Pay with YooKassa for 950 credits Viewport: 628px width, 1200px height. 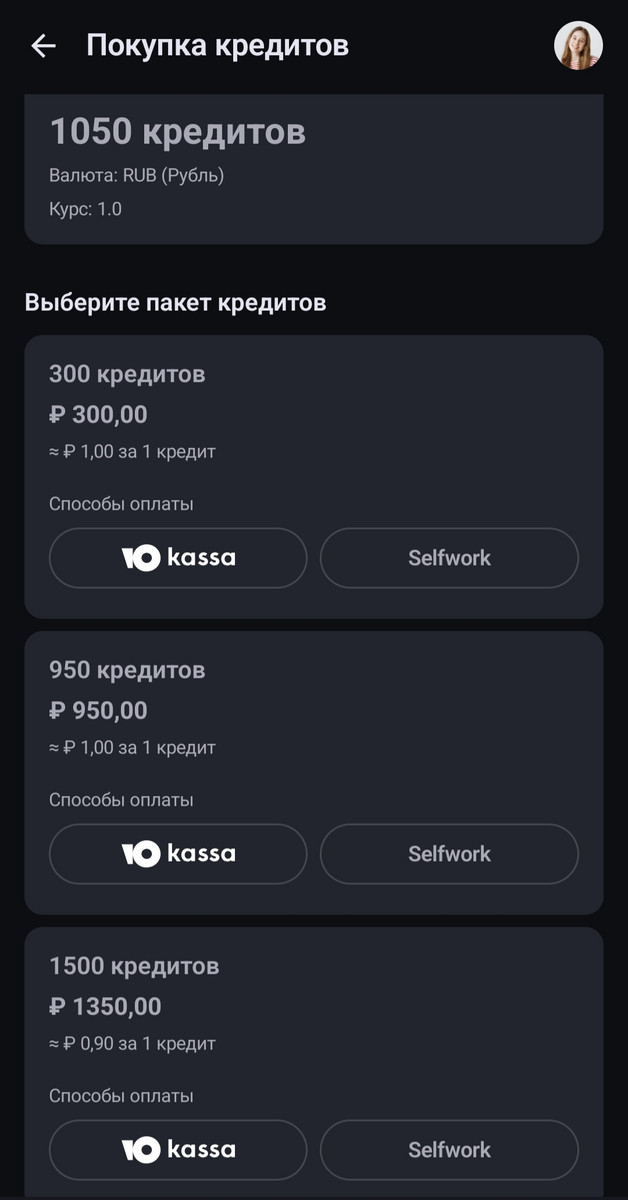(178, 854)
